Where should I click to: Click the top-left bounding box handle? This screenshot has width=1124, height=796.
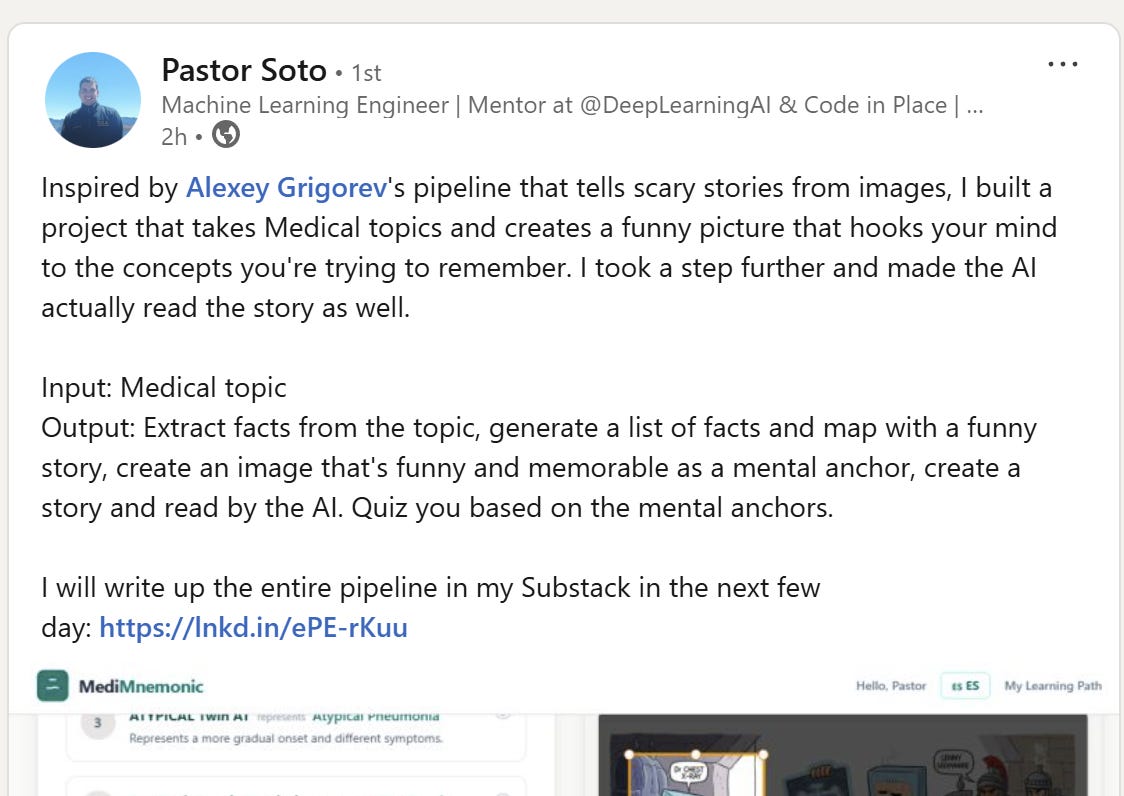point(629,754)
